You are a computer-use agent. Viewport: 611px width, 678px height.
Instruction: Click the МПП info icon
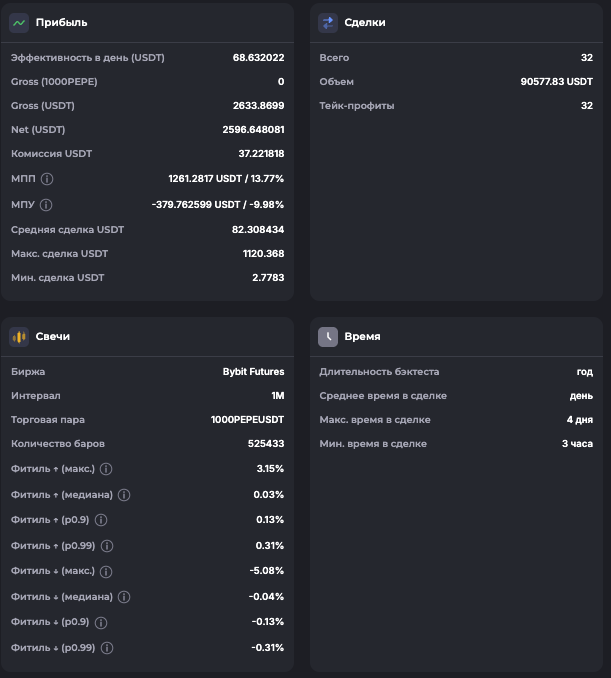point(47,179)
